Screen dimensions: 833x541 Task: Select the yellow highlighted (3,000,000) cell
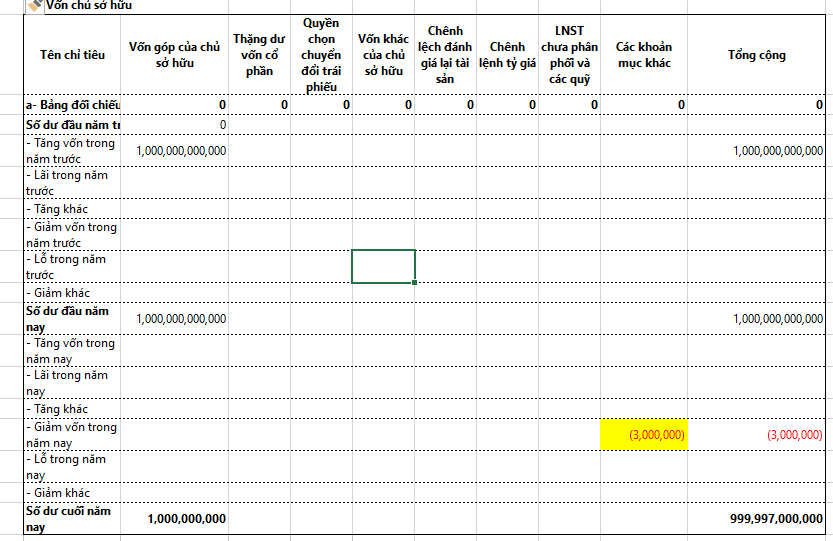(x=643, y=435)
